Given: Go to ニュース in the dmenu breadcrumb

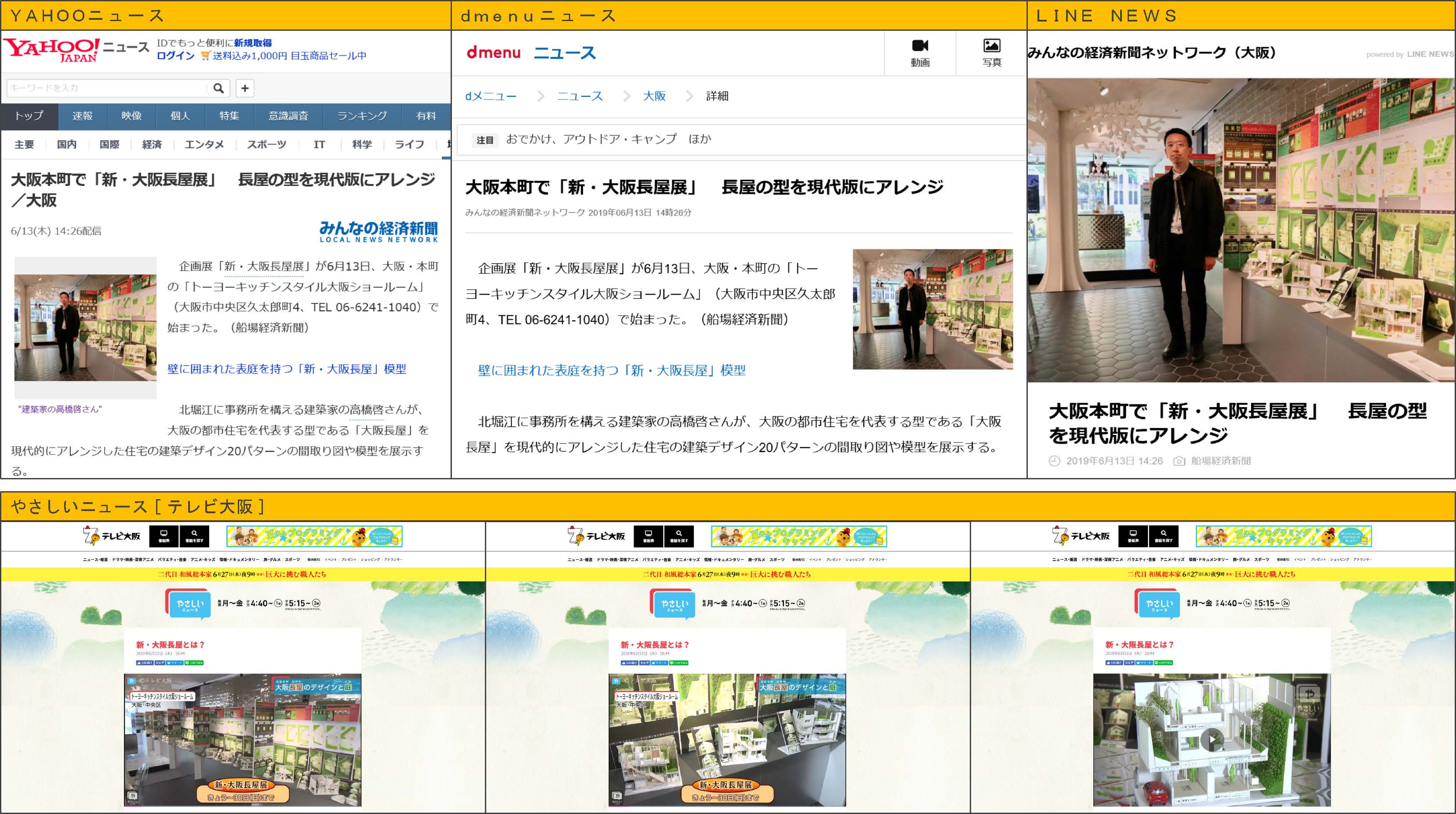Looking at the screenshot, I should [580, 96].
